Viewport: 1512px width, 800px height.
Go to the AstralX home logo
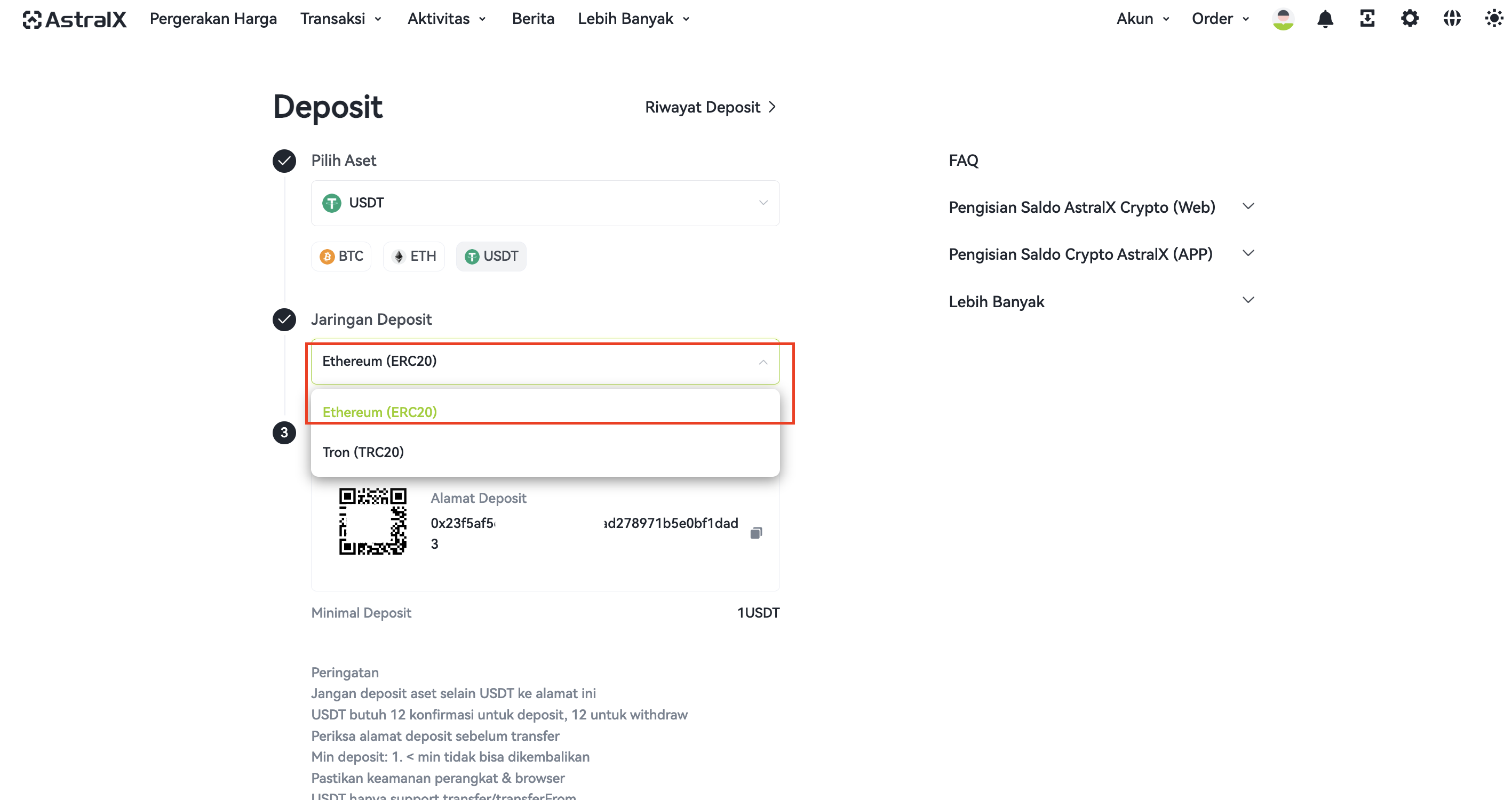pyautogui.click(x=74, y=19)
